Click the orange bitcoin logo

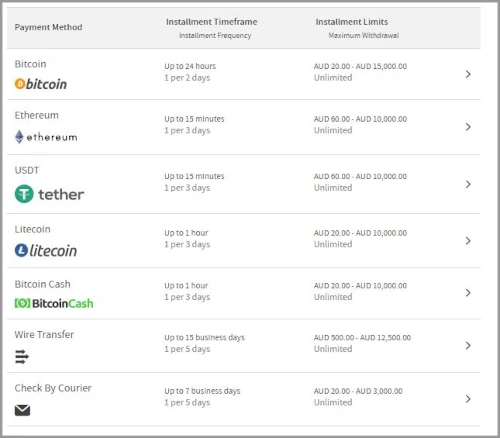[x=41, y=84]
